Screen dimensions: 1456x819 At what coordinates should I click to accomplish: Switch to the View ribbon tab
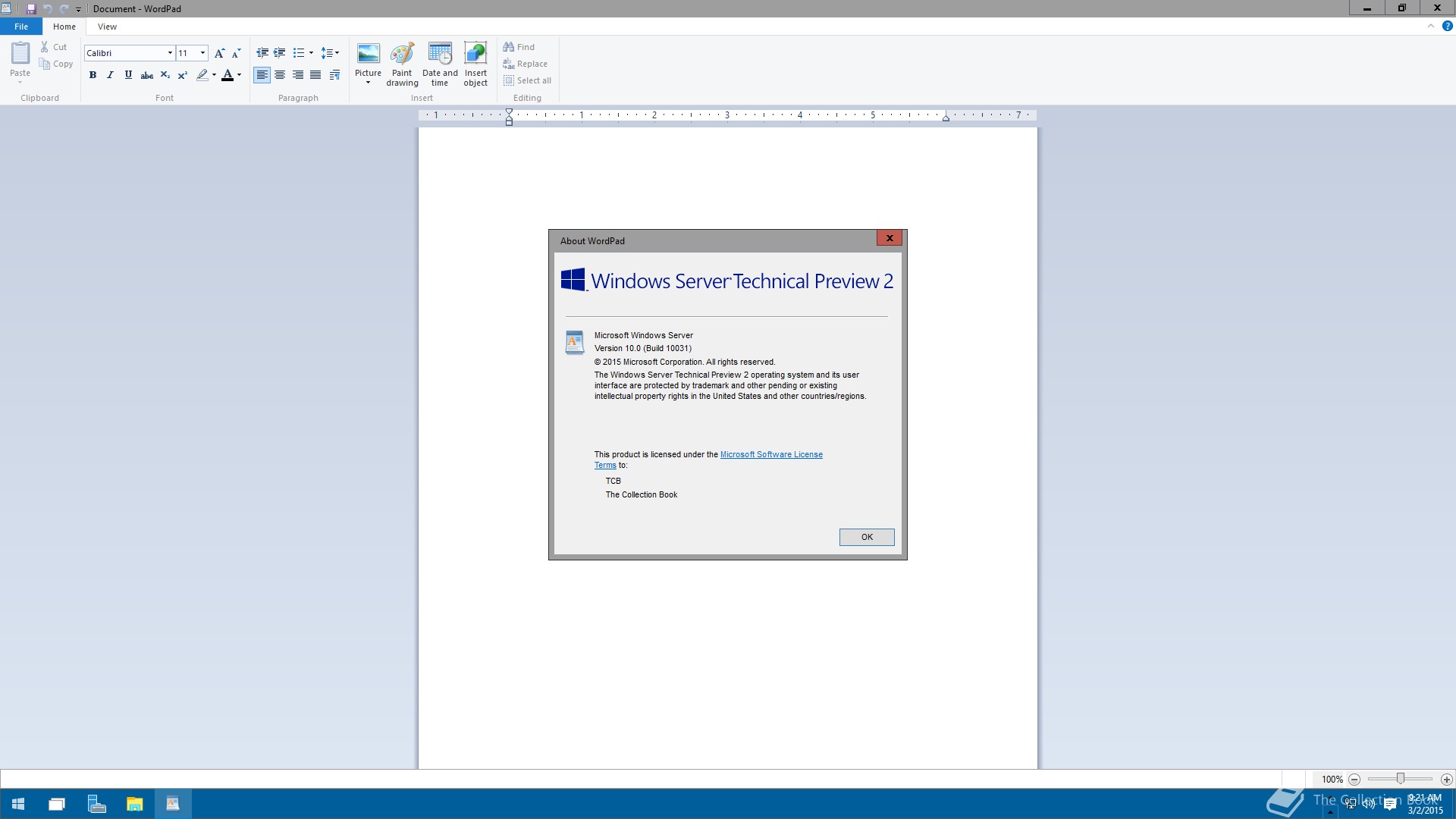[107, 27]
